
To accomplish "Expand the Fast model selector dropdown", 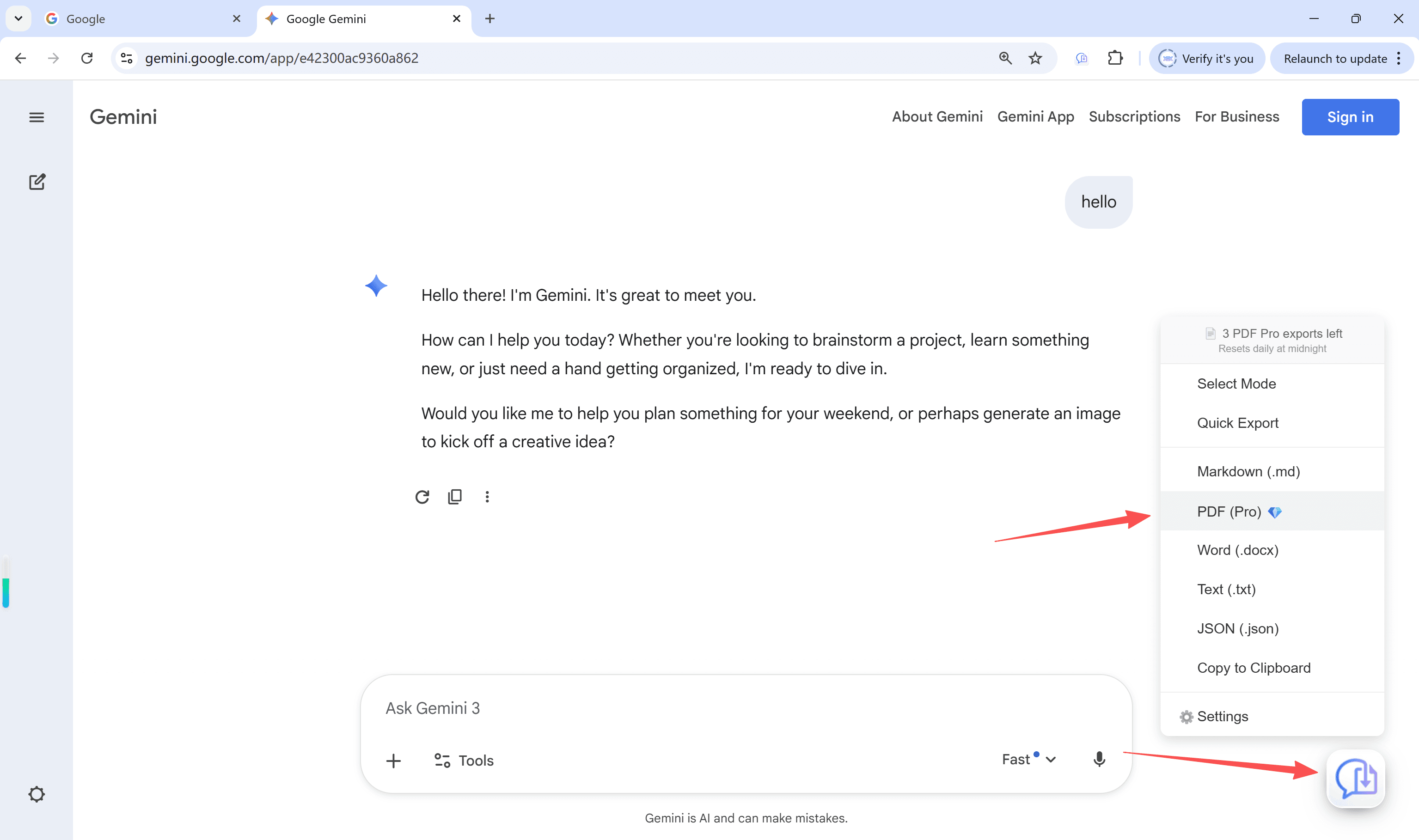I will click(x=1028, y=759).
